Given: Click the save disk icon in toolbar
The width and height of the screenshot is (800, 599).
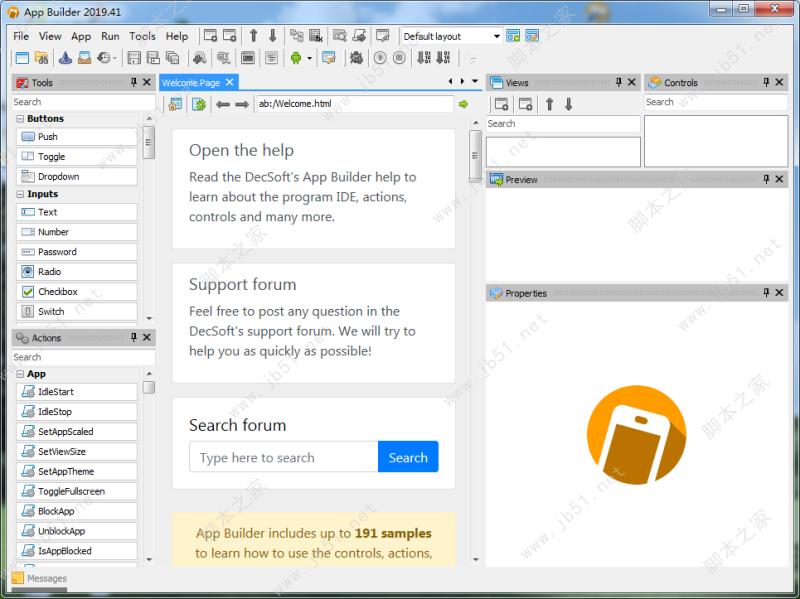Looking at the screenshot, I should pos(134,58).
